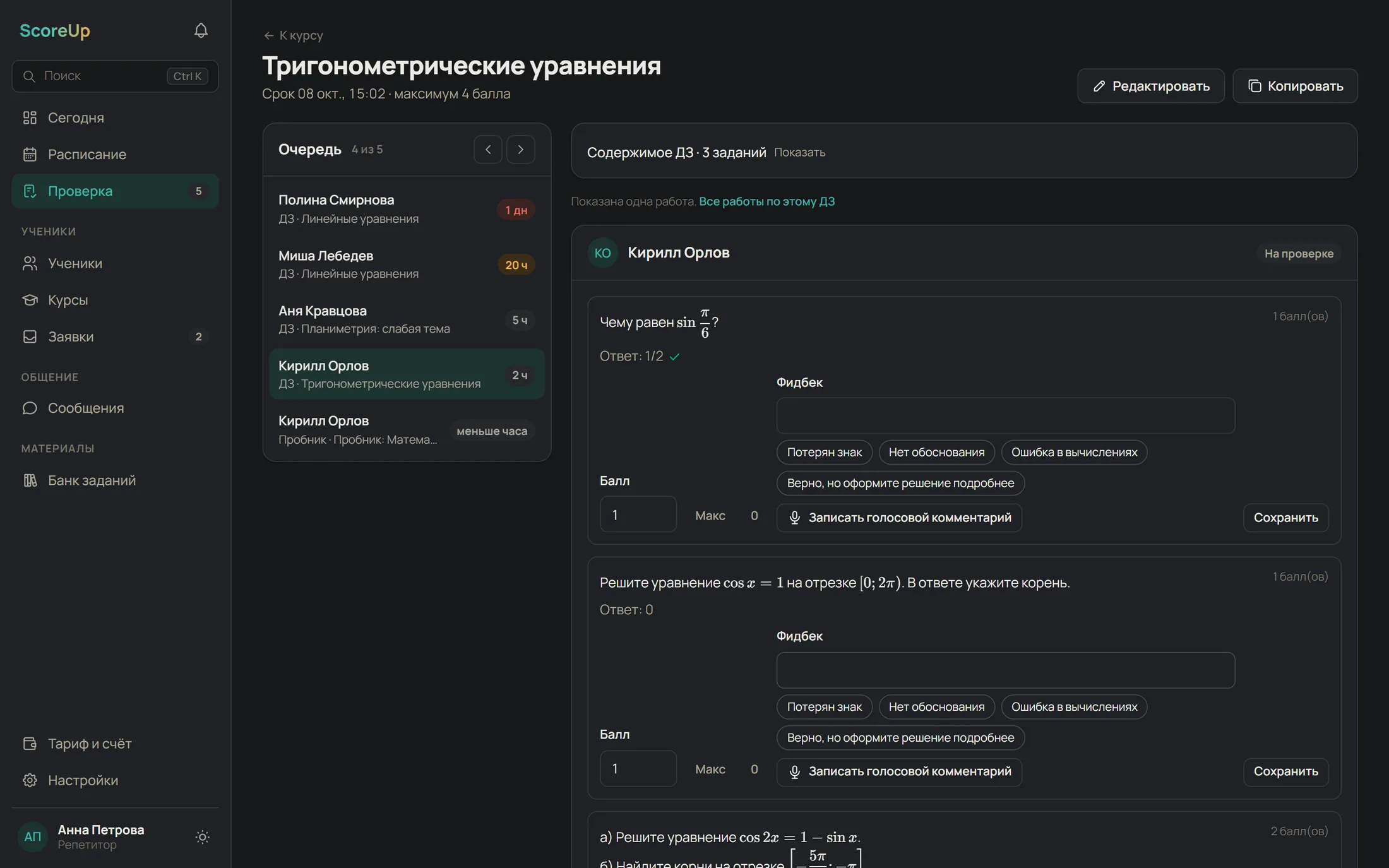The image size is (1389, 868).
Task: Click feedback field for sin question
Action: [x=1005, y=415]
